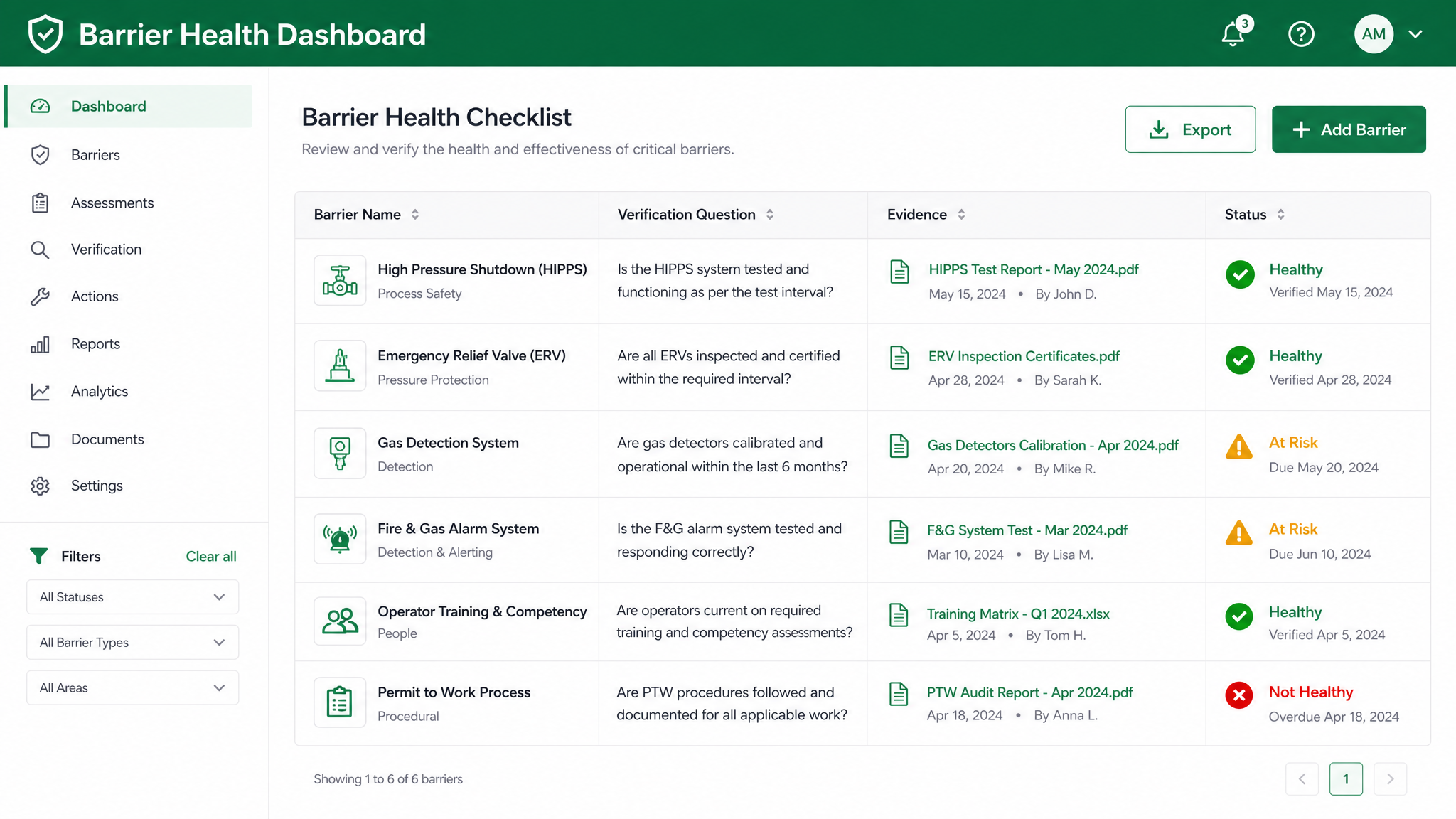Open ERV Inspection Certificates.pdf

tap(1024, 356)
